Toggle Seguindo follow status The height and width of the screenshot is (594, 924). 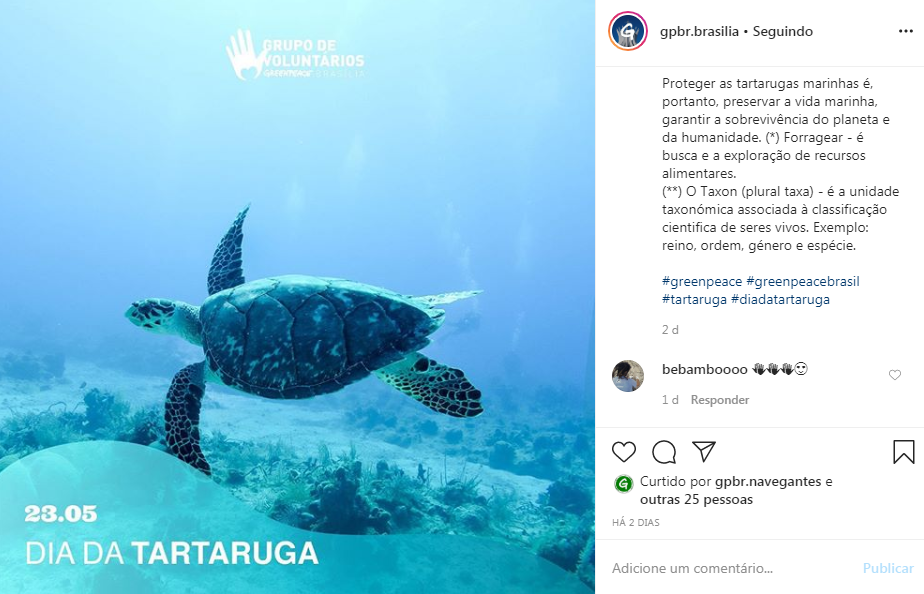(x=783, y=31)
